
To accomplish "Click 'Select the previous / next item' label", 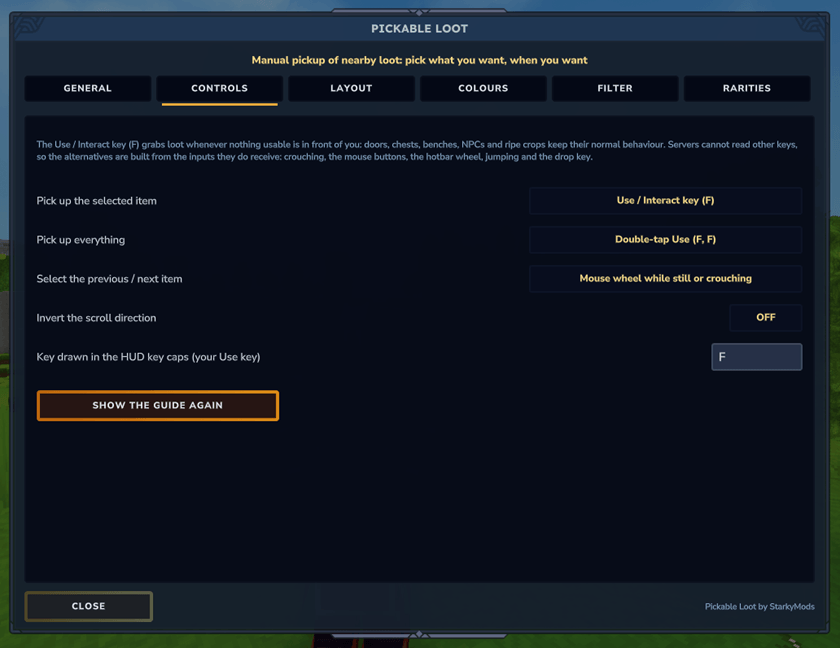I will pyautogui.click(x=109, y=279).
